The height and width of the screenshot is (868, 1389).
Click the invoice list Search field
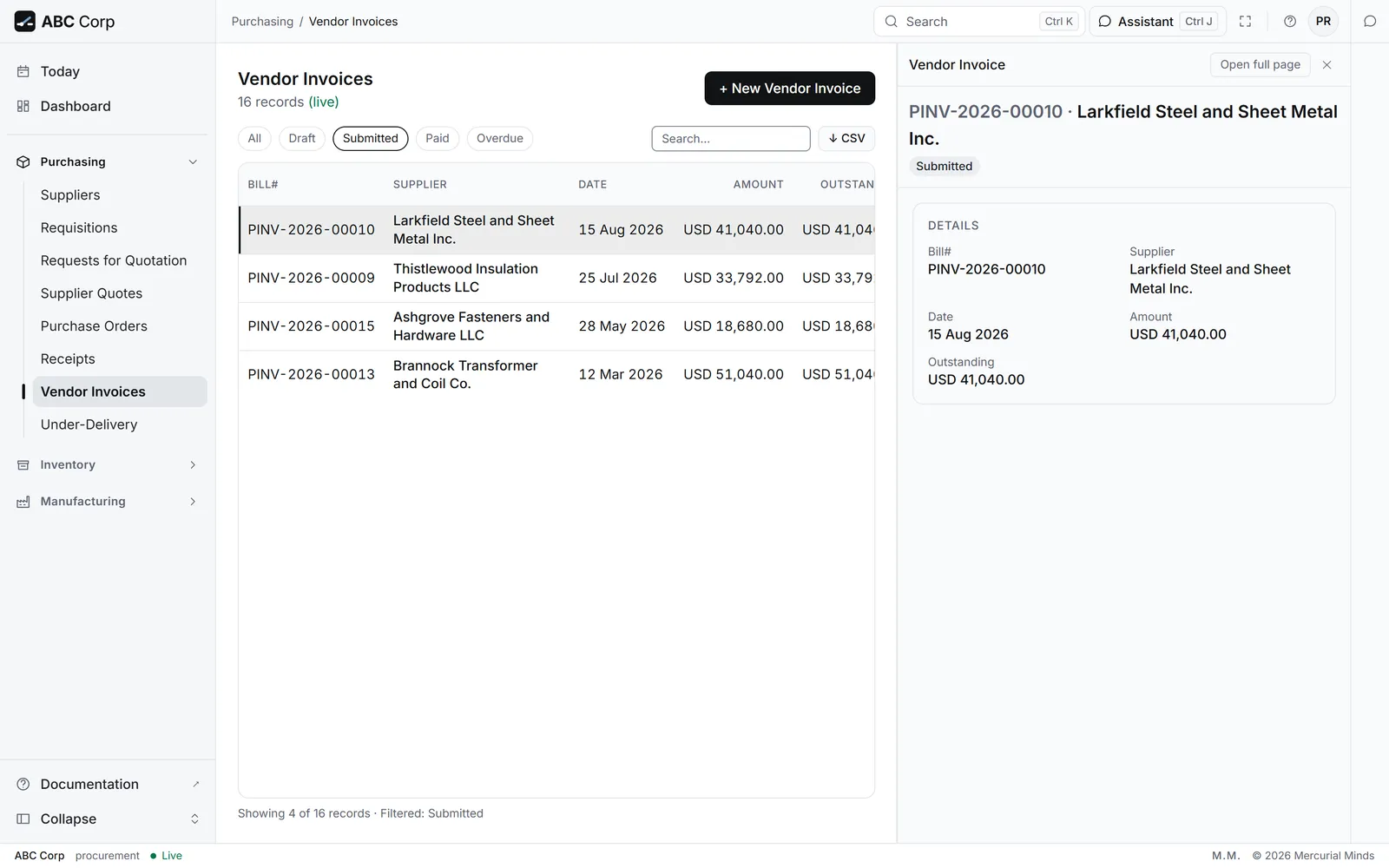point(731,139)
